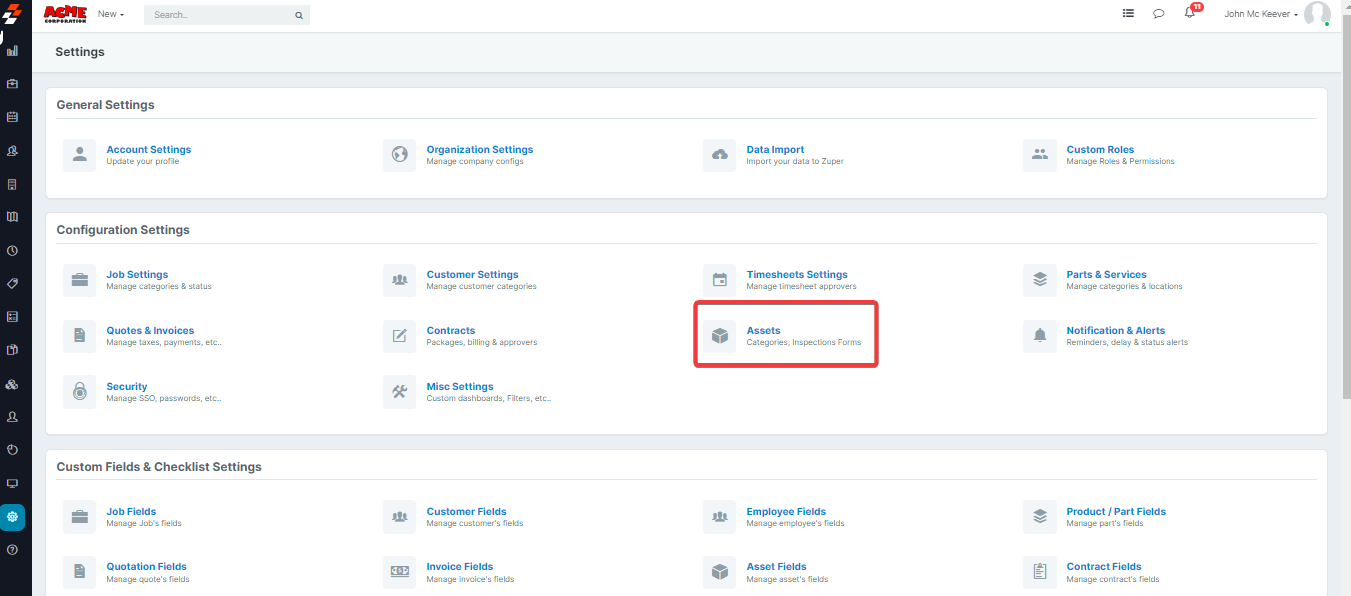This screenshot has width=1351, height=596.
Task: Click the settings gear icon in sidebar
Action: click(13, 517)
